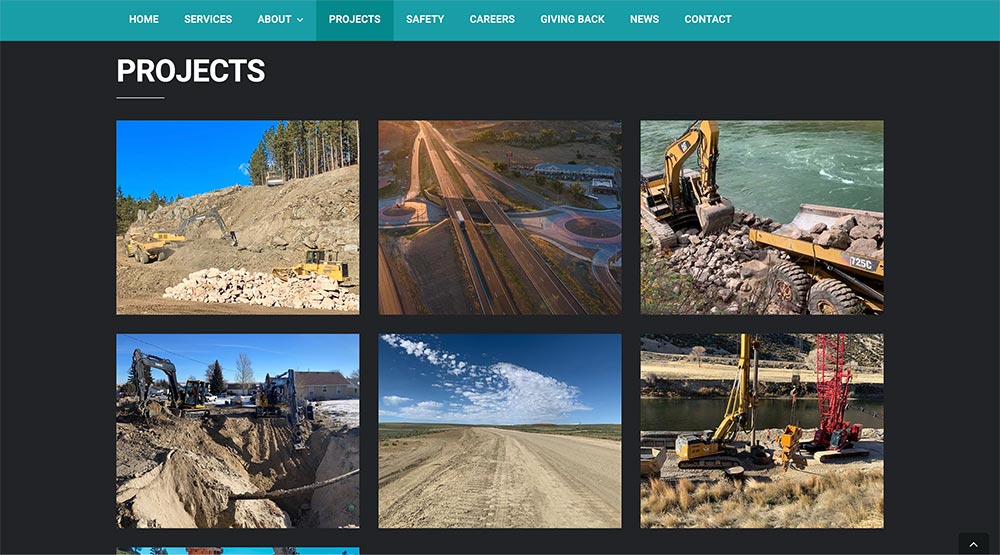Open the riverside excavator and dump truck photo
1000x555 pixels.
pos(761,217)
